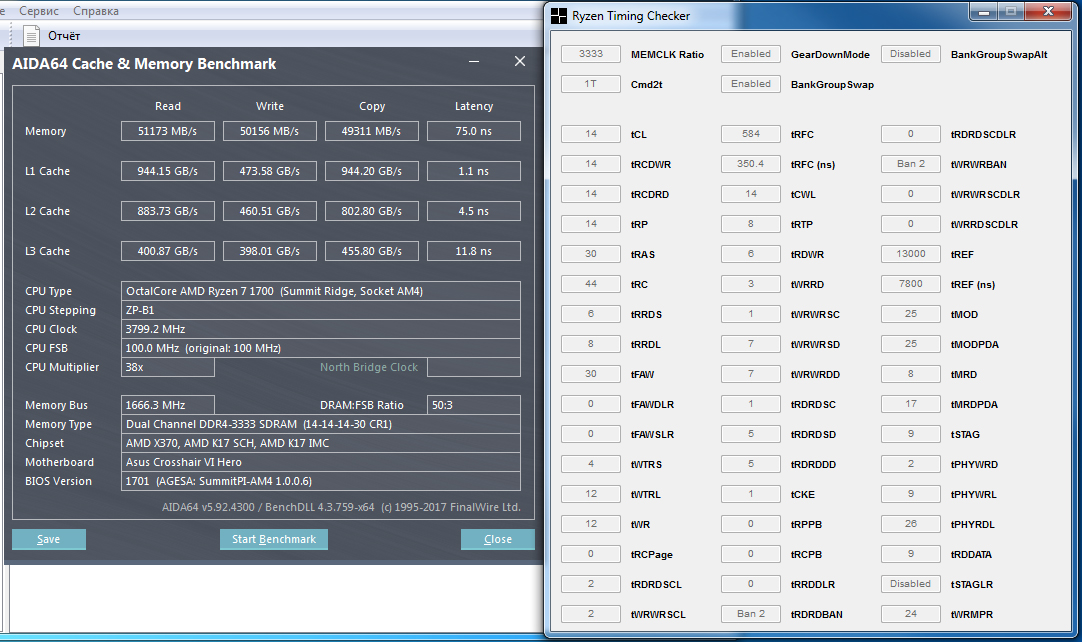
Task: Click the tRDRDBAN Ban 2 field
Action: tap(751, 614)
